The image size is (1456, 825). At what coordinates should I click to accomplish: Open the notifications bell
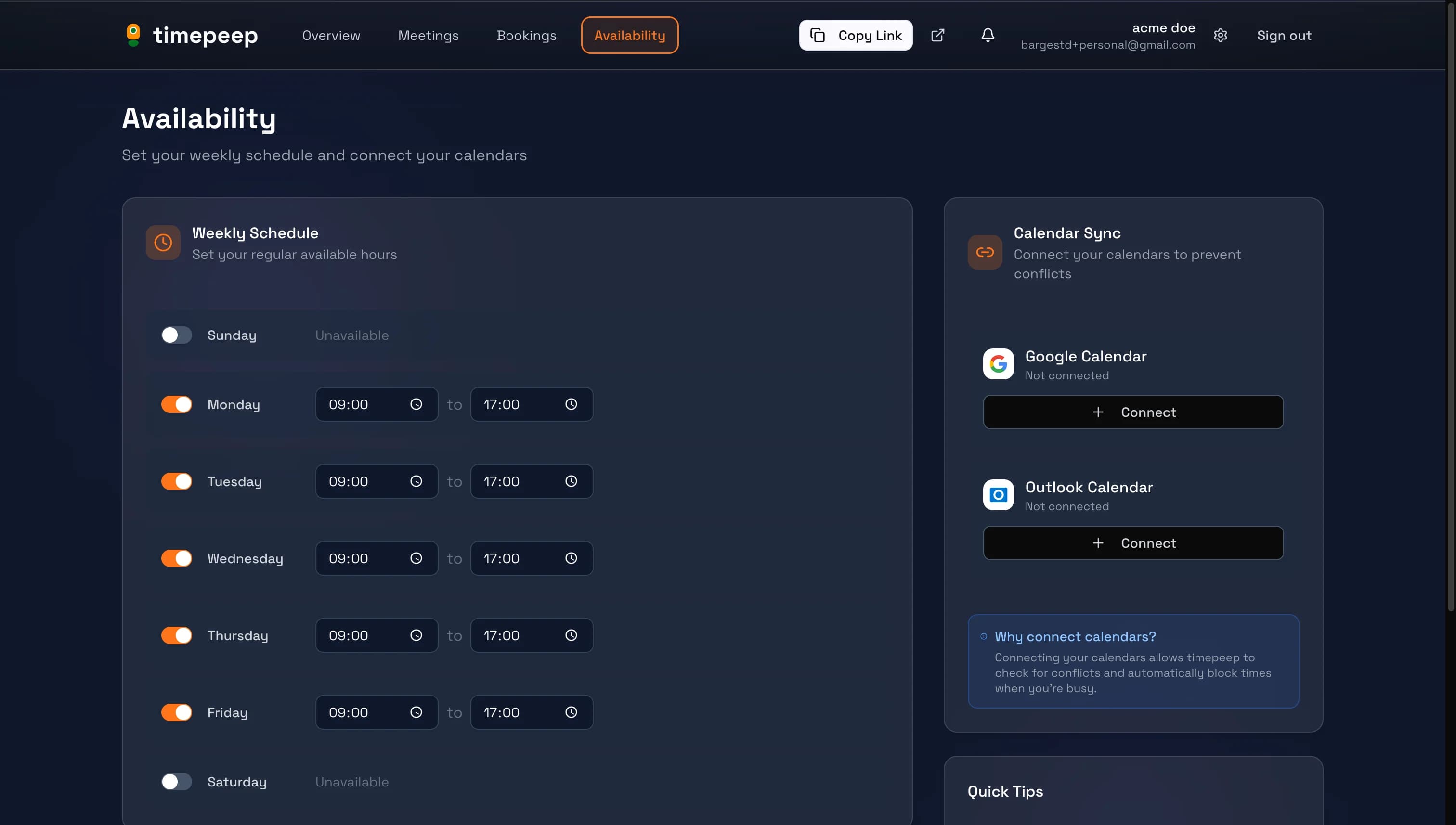click(x=988, y=35)
